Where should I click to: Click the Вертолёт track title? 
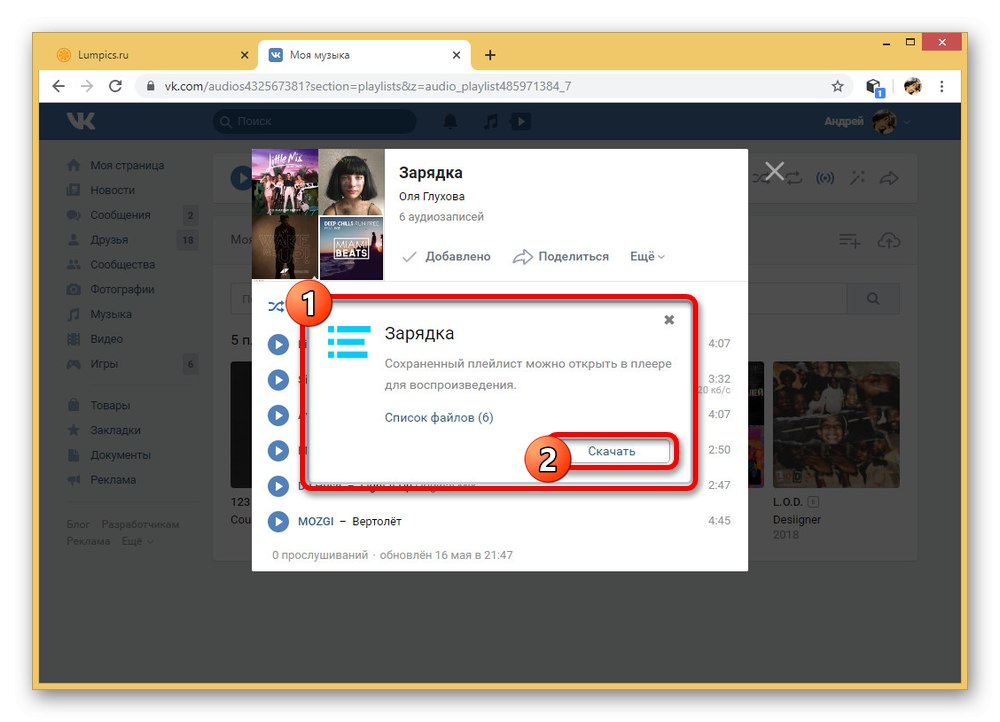click(377, 521)
